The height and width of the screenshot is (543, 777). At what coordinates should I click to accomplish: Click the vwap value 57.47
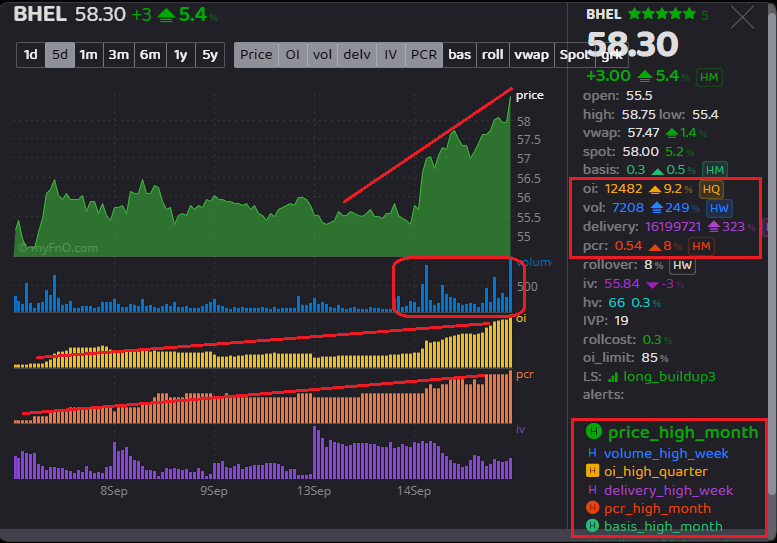643,133
